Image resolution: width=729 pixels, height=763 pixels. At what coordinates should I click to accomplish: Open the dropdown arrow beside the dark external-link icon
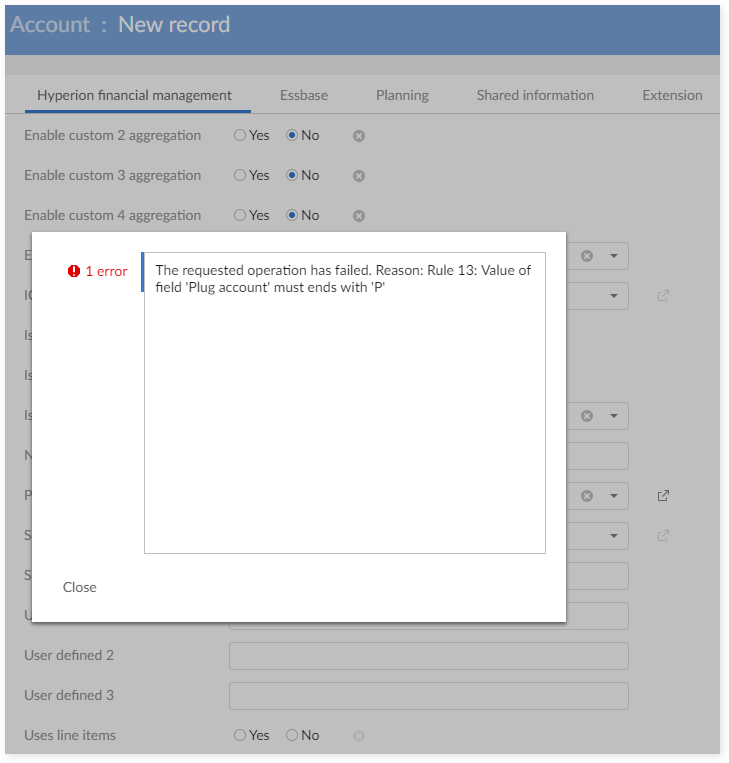pyautogui.click(x=614, y=496)
